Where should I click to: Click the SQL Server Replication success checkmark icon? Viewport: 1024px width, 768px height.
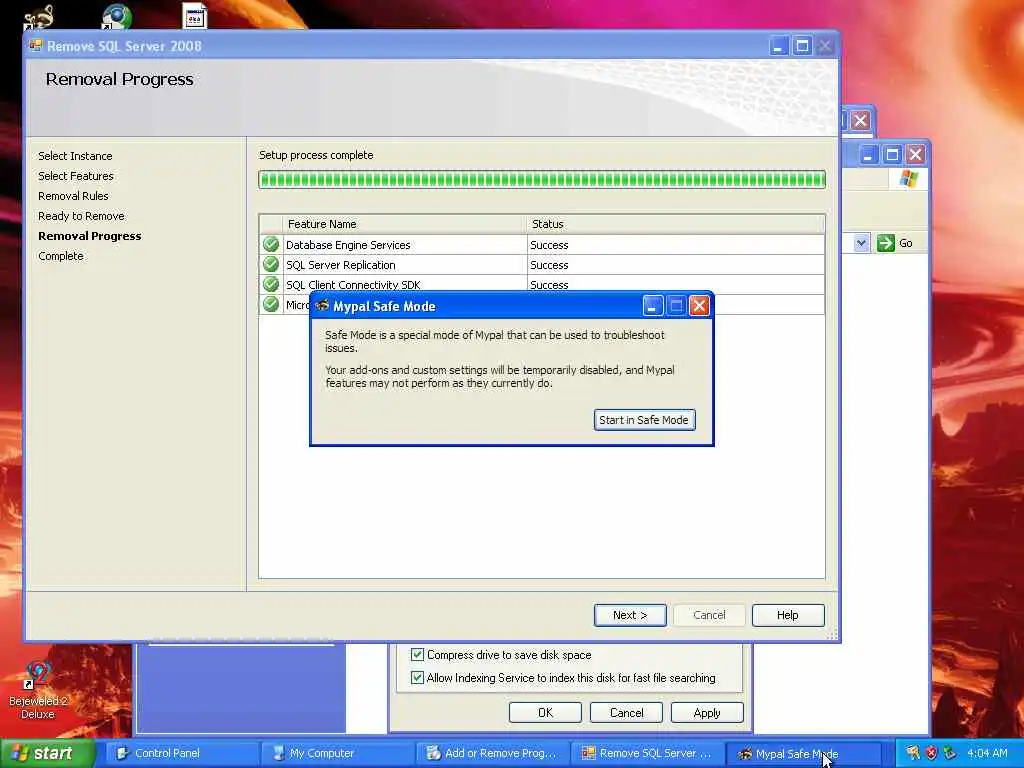(270, 264)
